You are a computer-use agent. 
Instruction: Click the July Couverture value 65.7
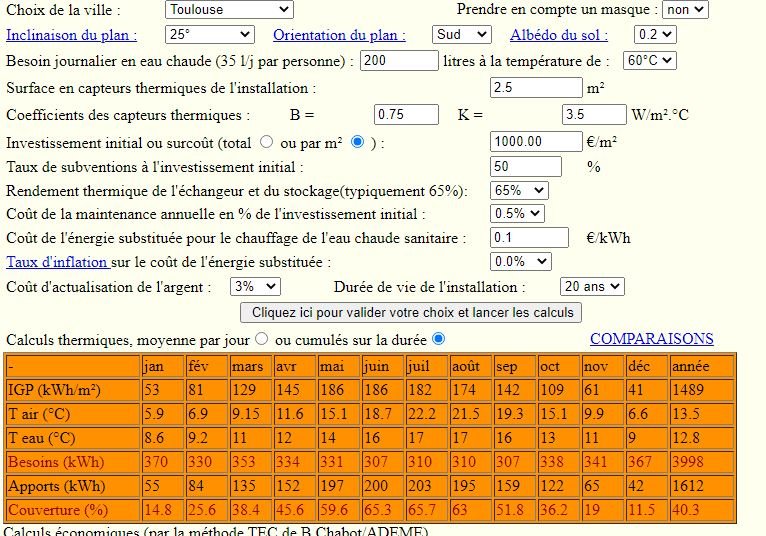(427, 510)
